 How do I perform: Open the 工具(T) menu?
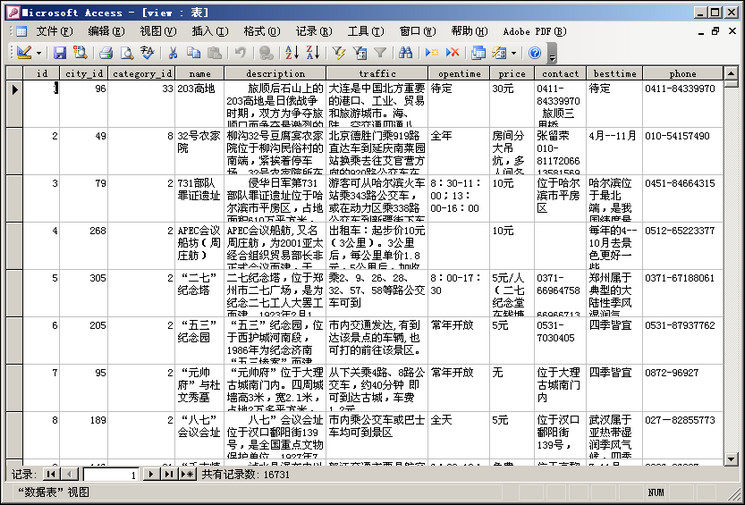tap(365, 31)
